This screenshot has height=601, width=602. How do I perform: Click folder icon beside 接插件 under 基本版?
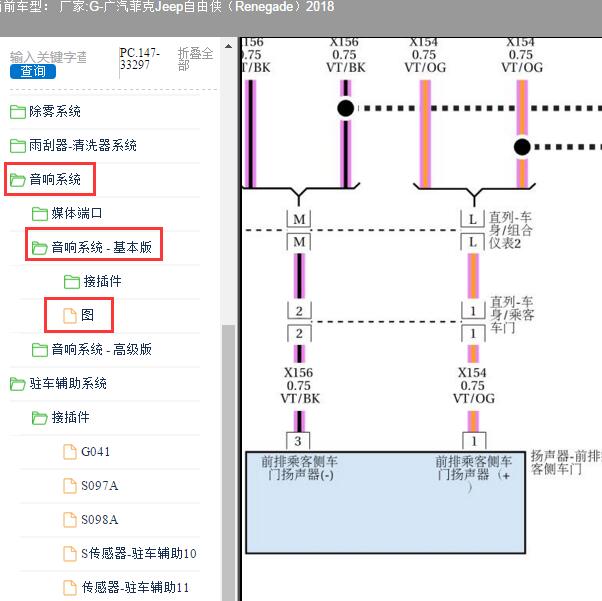pyautogui.click(x=71, y=282)
